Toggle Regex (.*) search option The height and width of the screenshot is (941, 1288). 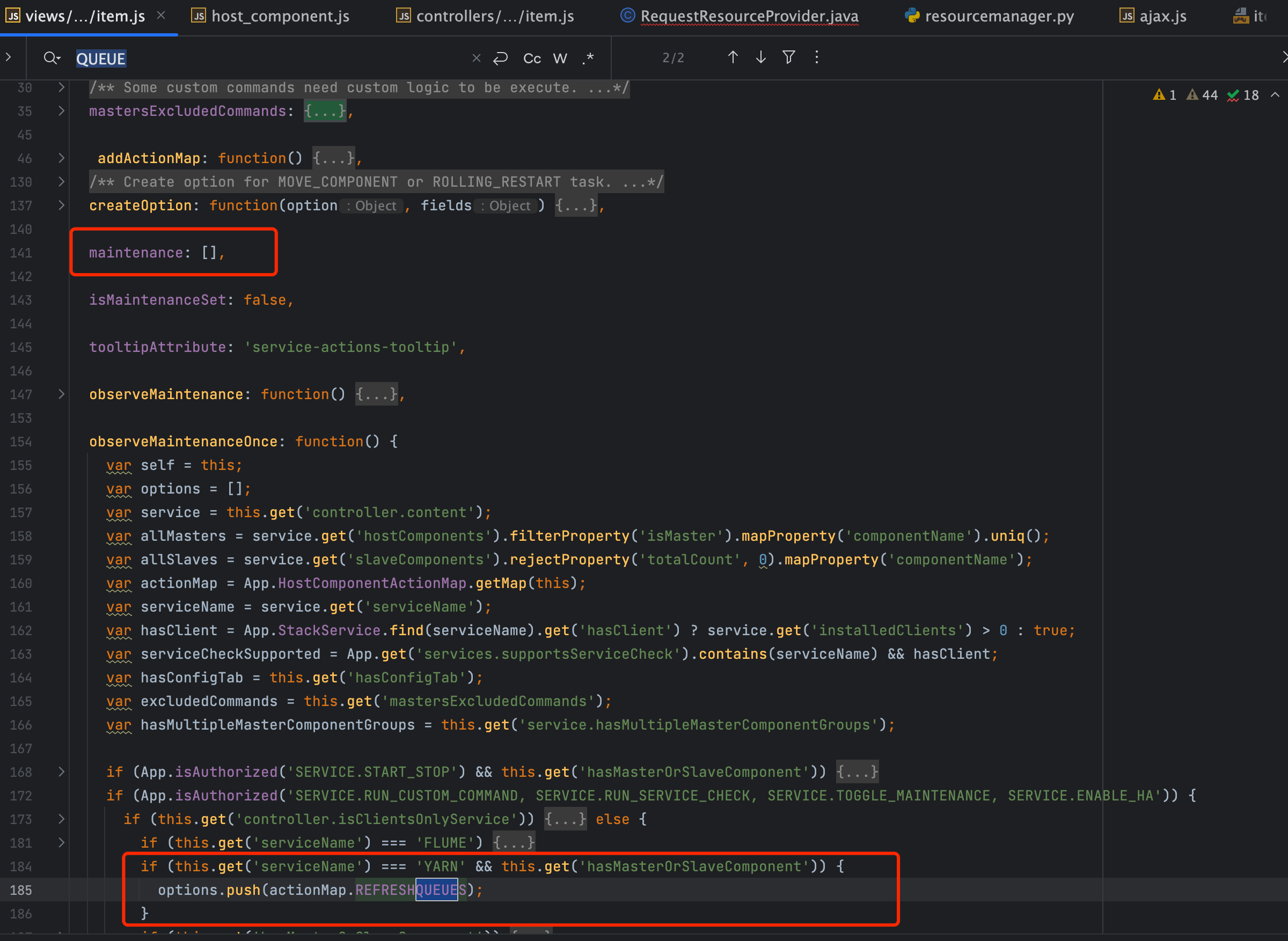click(x=588, y=58)
